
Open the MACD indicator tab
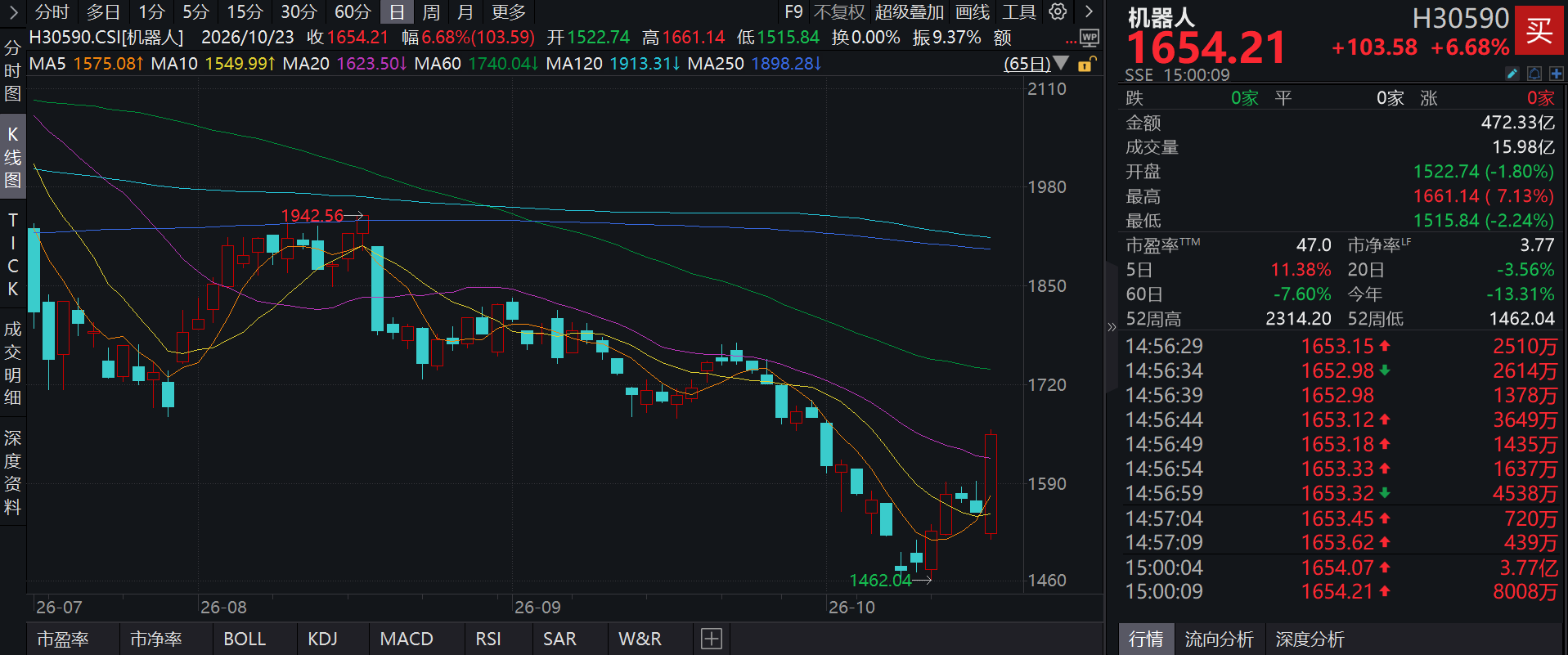click(x=407, y=639)
